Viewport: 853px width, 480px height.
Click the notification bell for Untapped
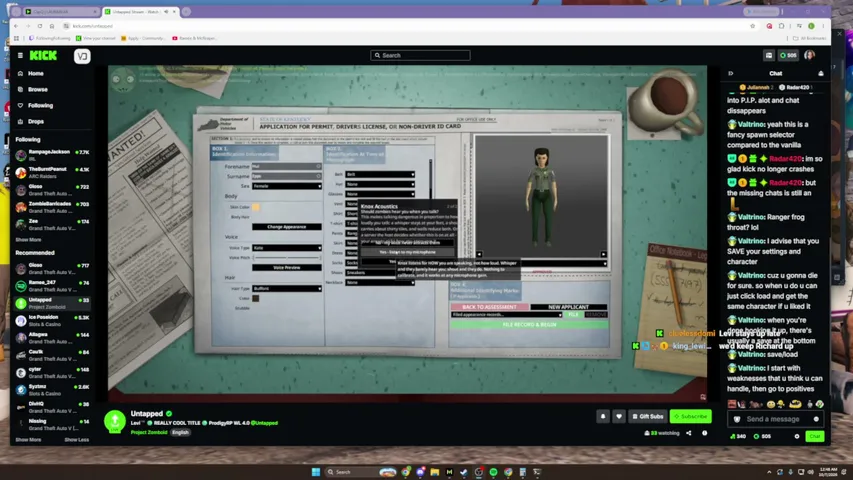603,416
